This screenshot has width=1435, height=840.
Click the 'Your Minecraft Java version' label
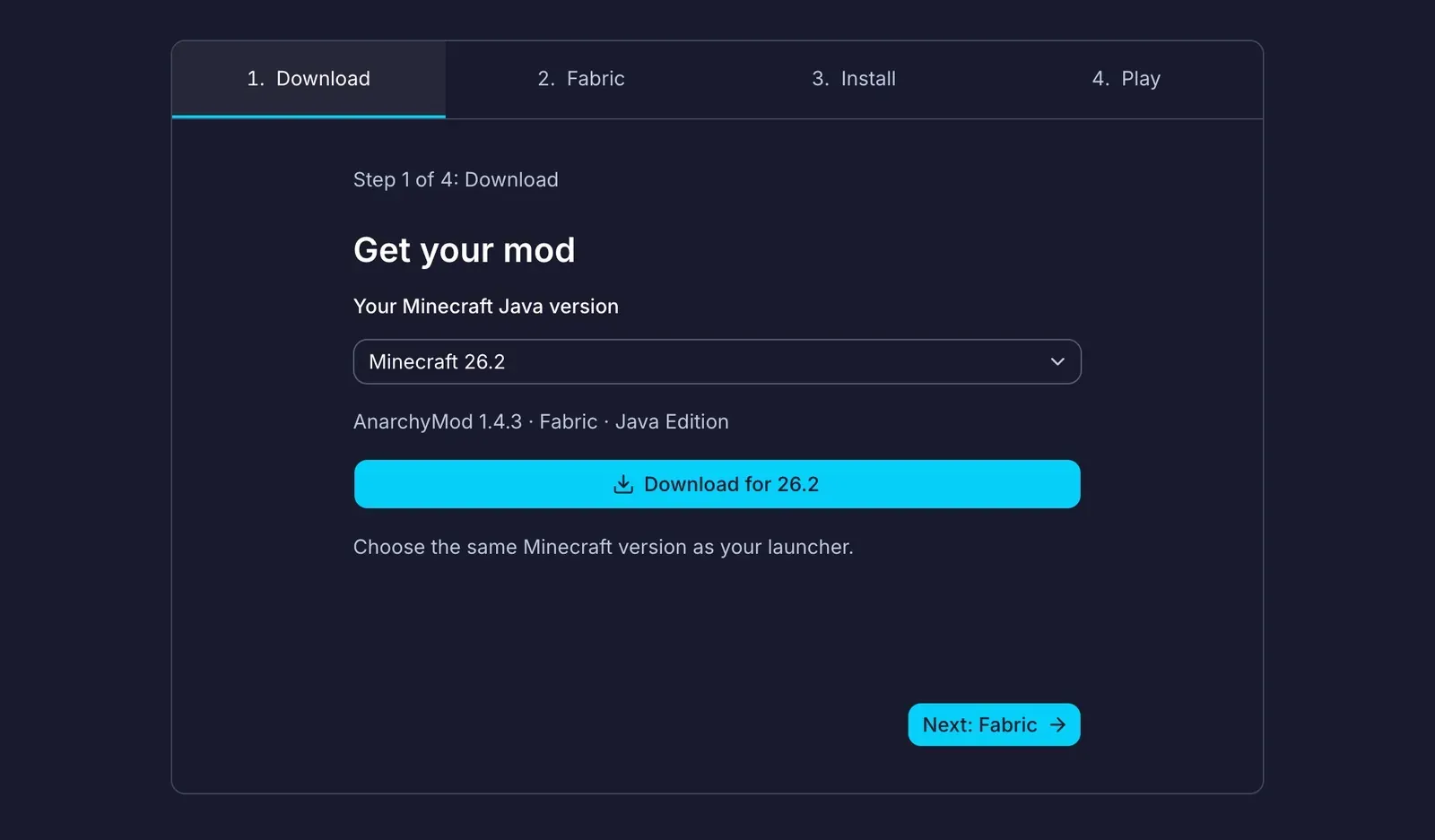(486, 307)
